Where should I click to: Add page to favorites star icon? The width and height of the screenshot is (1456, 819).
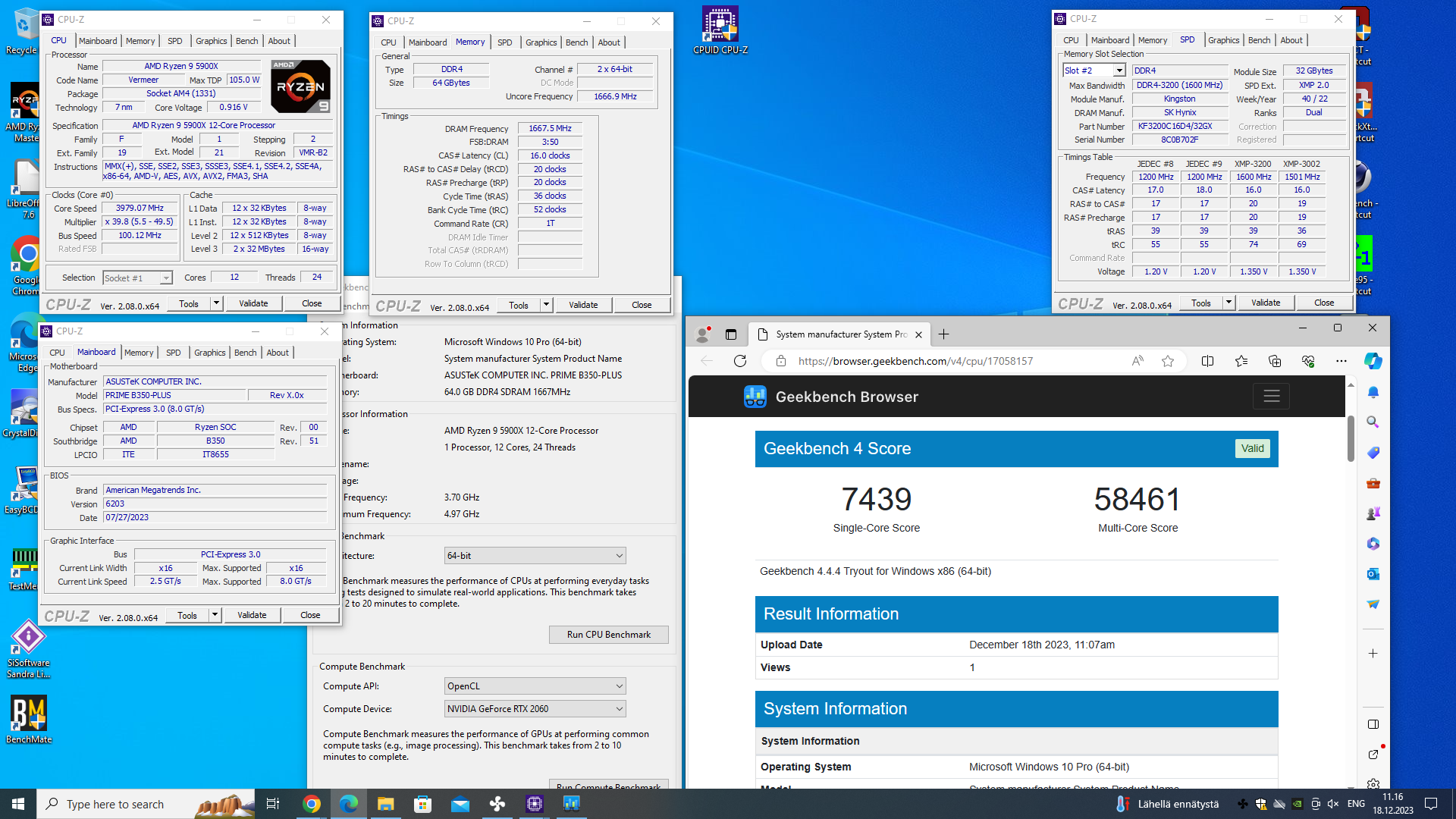pos(1168,361)
